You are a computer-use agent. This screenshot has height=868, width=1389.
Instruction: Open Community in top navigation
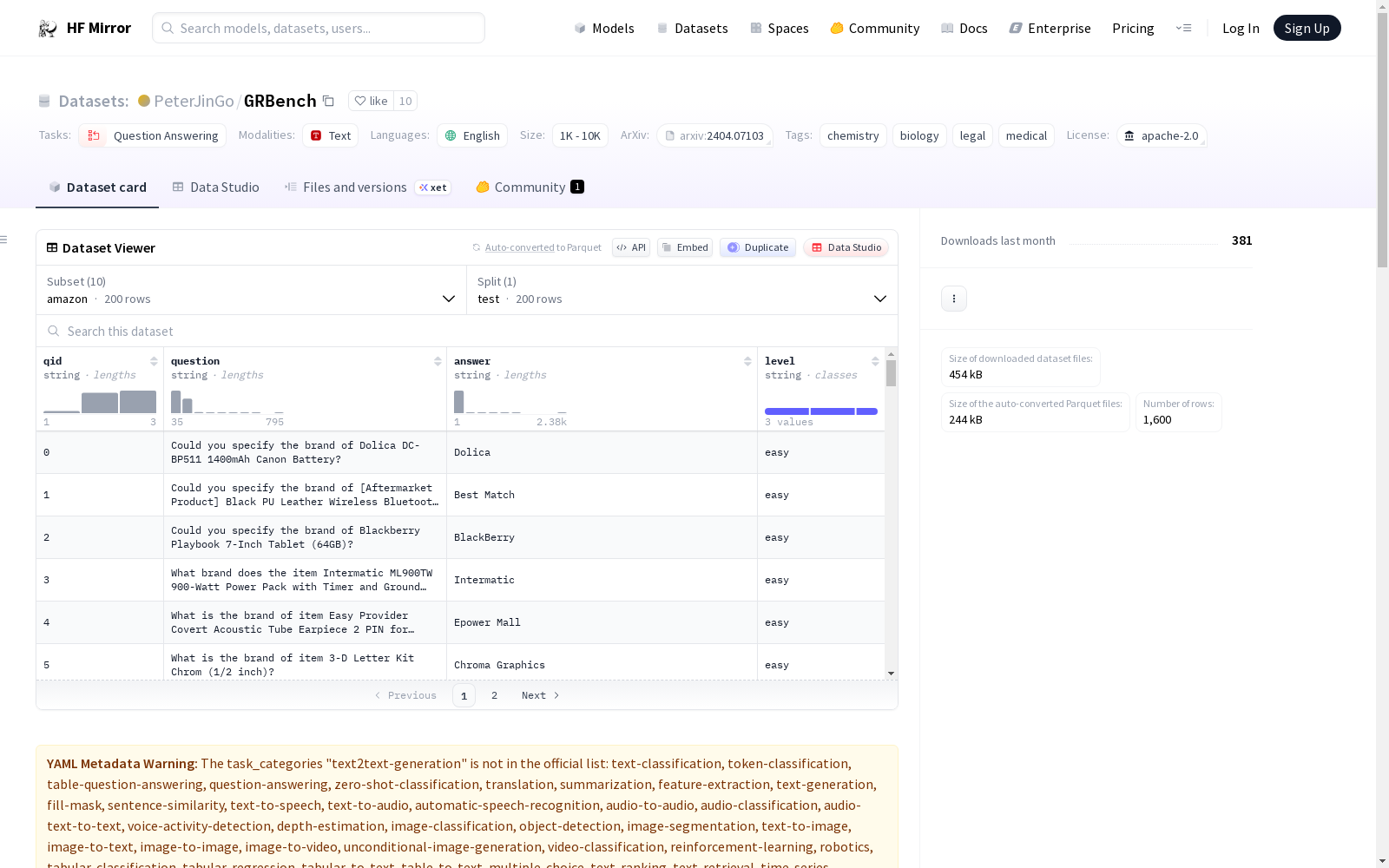875,29
